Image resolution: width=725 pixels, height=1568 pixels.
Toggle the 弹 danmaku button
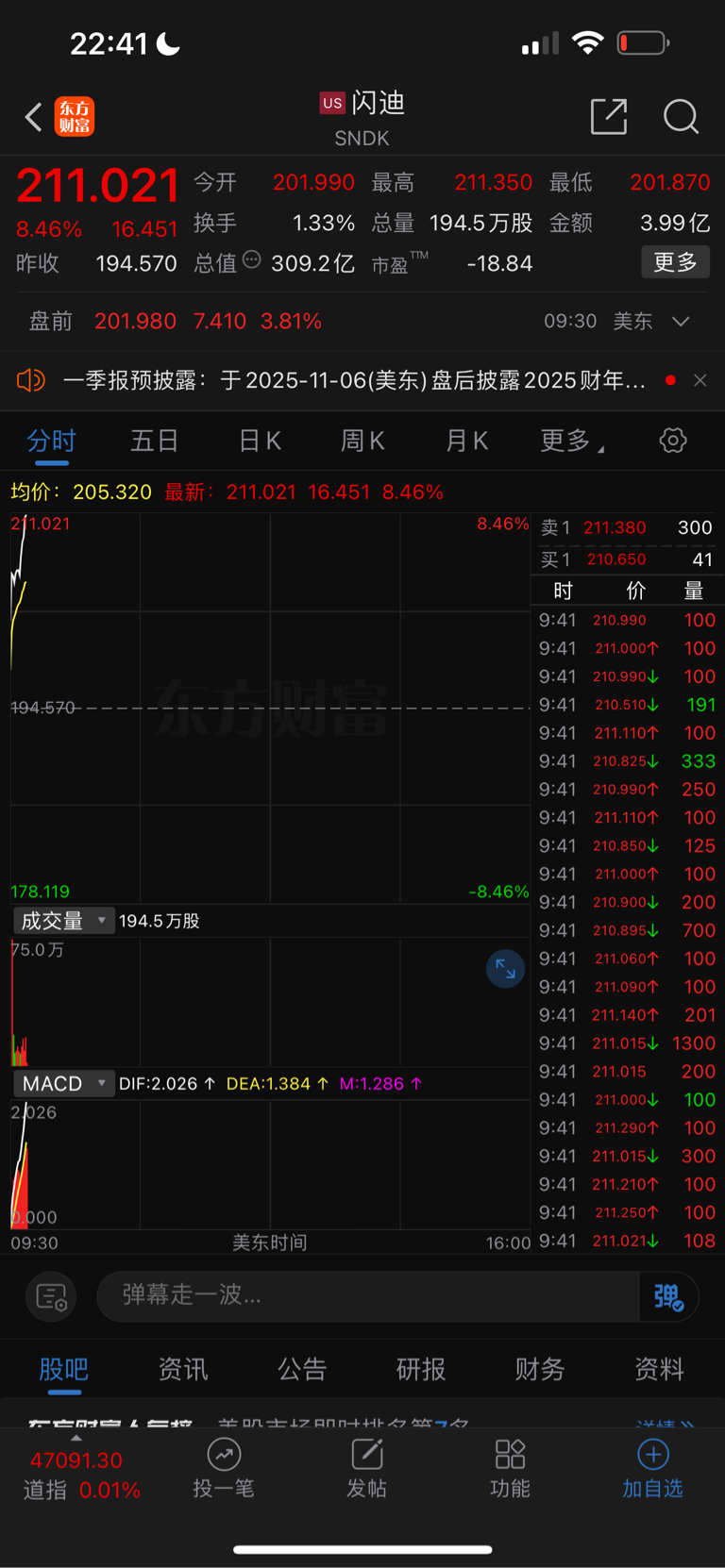(668, 1296)
